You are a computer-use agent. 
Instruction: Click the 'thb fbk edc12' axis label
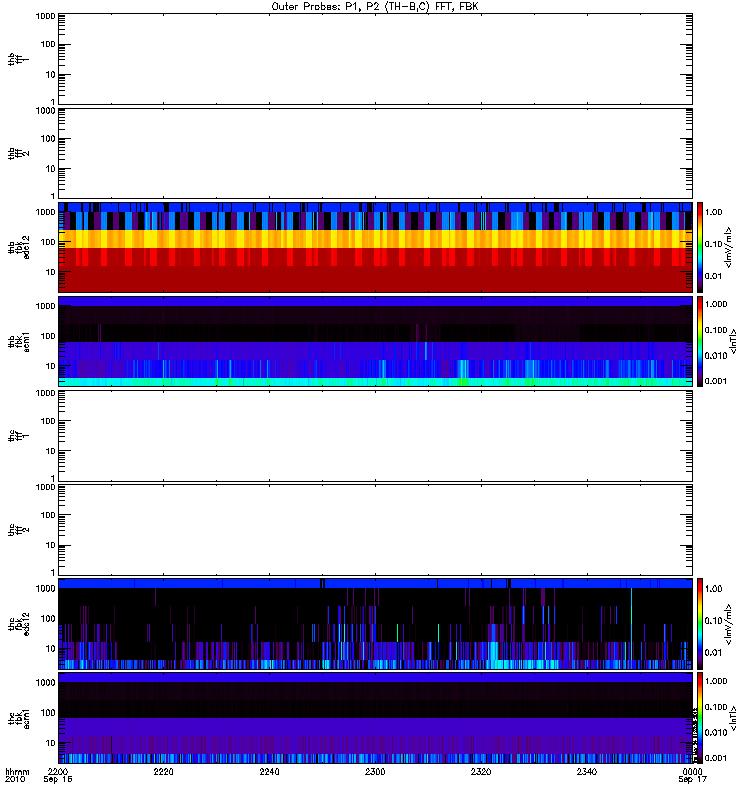pos(18,247)
